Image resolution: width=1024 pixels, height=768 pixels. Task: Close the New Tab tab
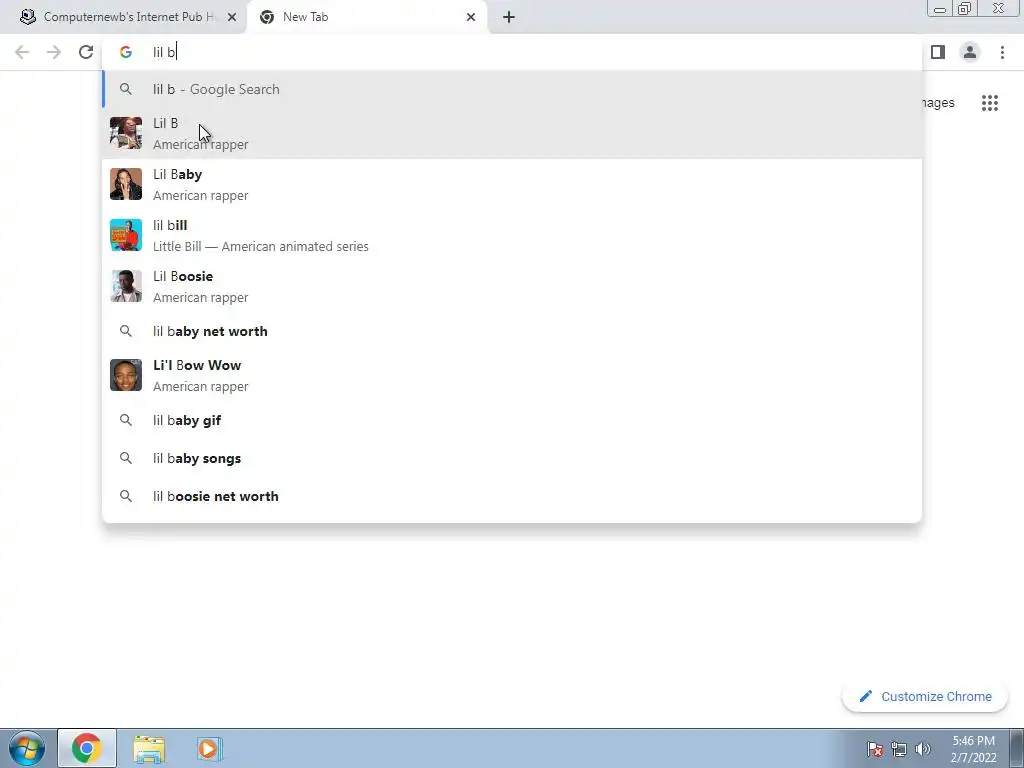pyautogui.click(x=471, y=17)
